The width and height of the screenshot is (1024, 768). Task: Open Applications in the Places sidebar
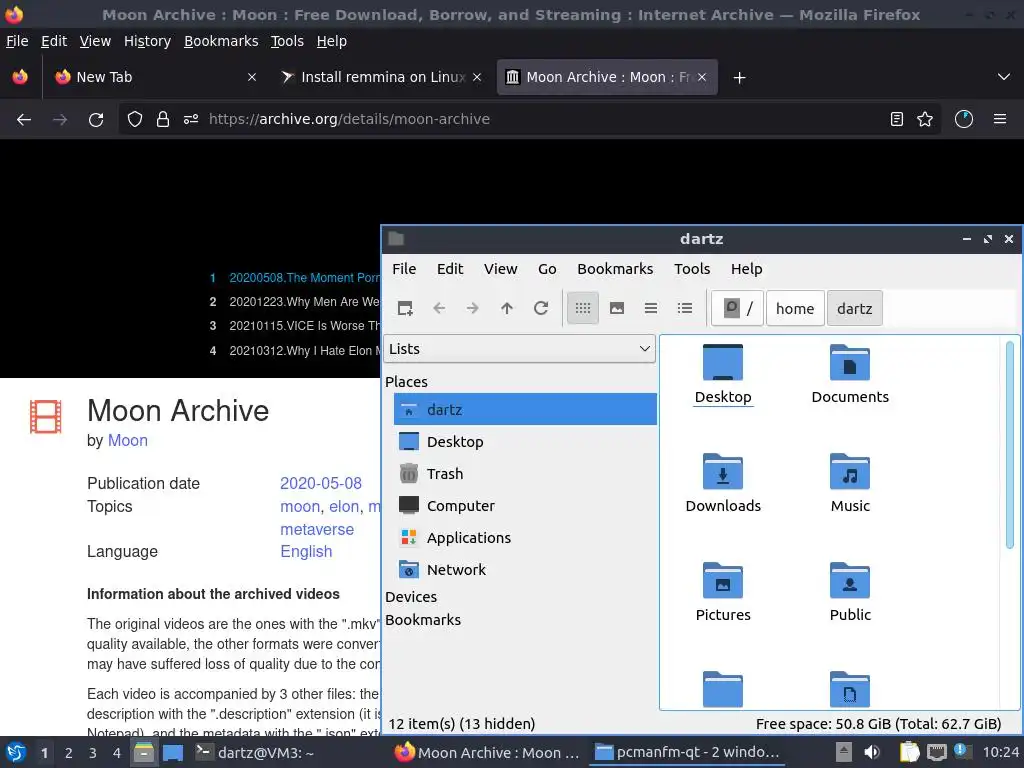pos(525,537)
